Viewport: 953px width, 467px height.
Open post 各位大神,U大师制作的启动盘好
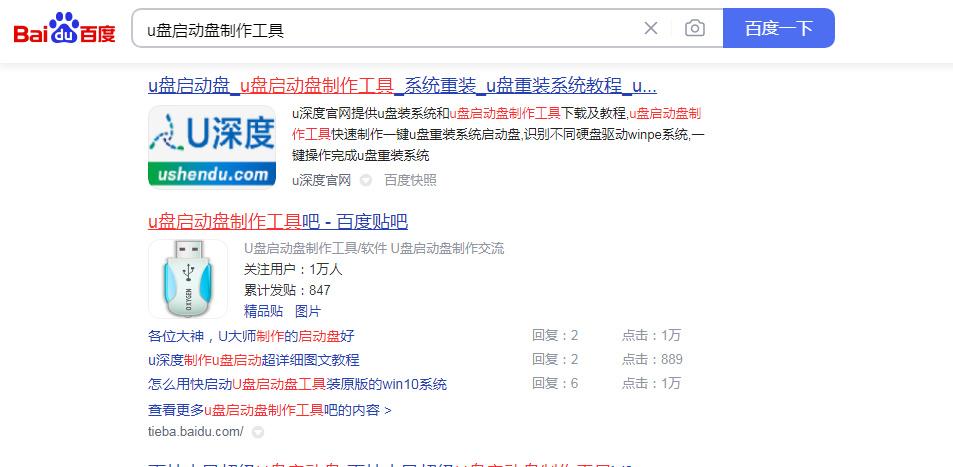[251, 336]
